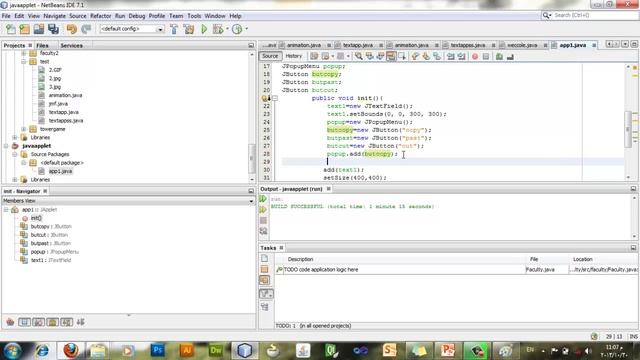Viewport: 640px width, 360px height.
Task: Click the sort icon in Navigator bottom bar
Action: click(x=80, y=322)
